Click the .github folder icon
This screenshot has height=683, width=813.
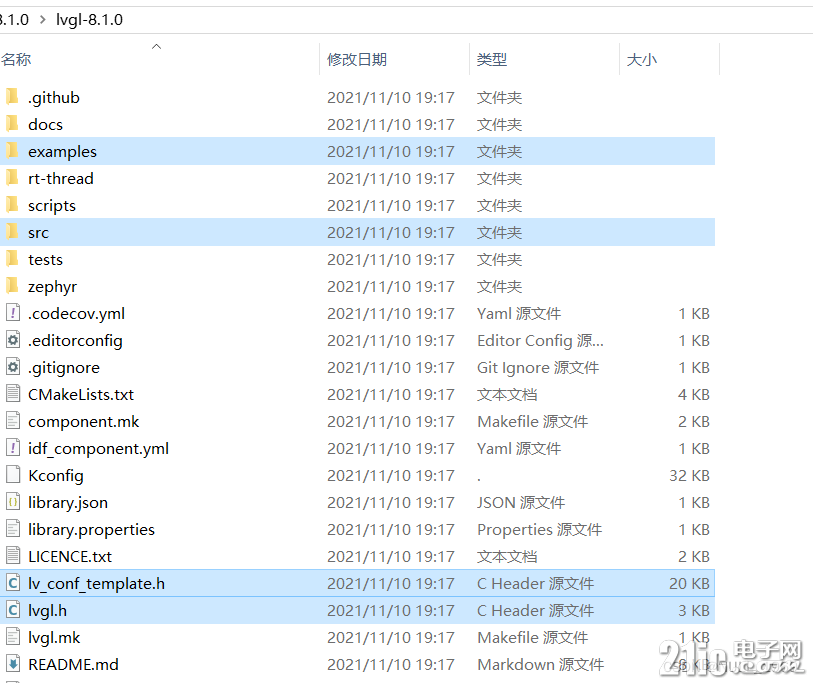(12, 97)
